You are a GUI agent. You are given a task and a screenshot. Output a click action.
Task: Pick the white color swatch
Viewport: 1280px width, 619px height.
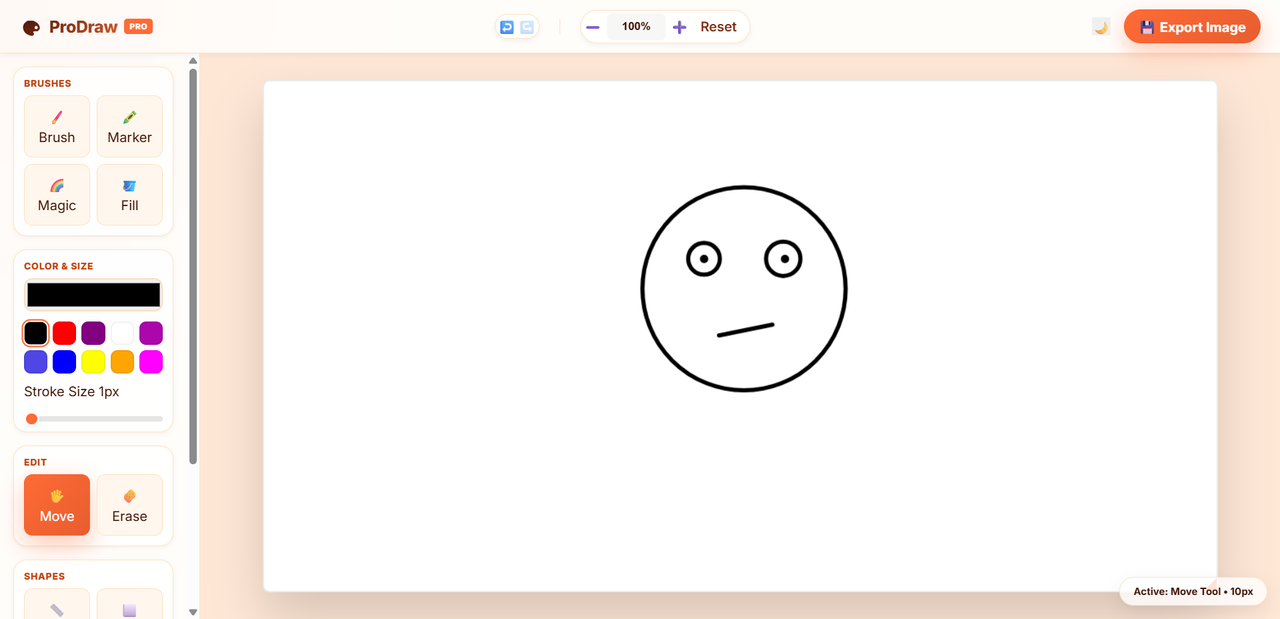point(122,333)
